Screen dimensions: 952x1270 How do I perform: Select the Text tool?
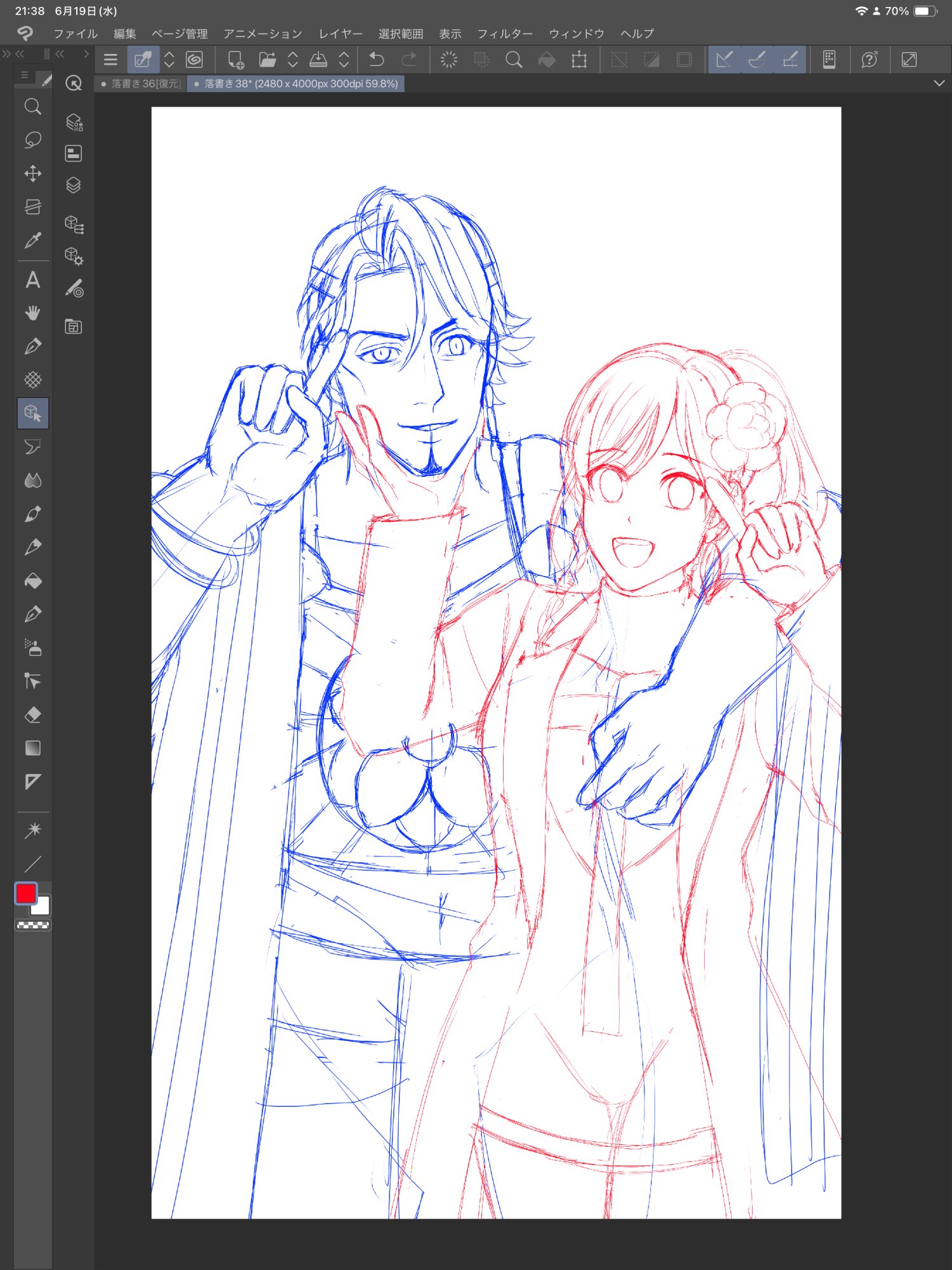(x=33, y=280)
